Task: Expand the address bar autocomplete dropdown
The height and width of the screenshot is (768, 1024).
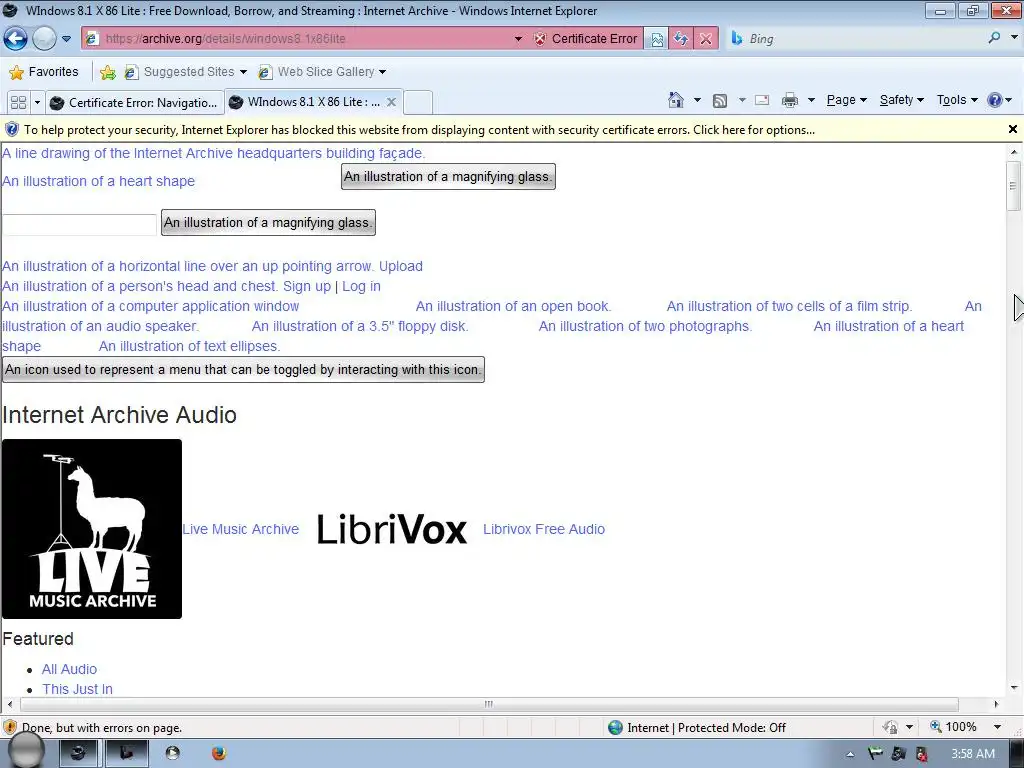Action: [x=519, y=39]
